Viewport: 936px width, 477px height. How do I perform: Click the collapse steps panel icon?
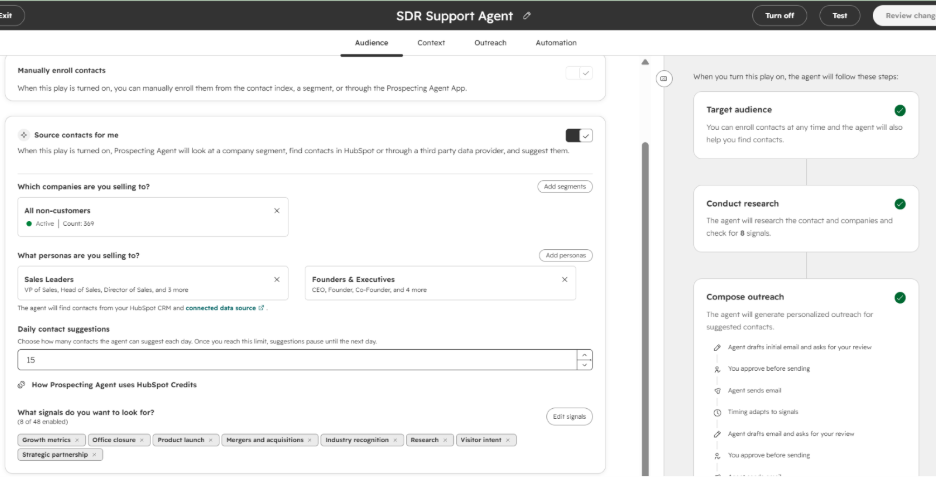tap(664, 78)
